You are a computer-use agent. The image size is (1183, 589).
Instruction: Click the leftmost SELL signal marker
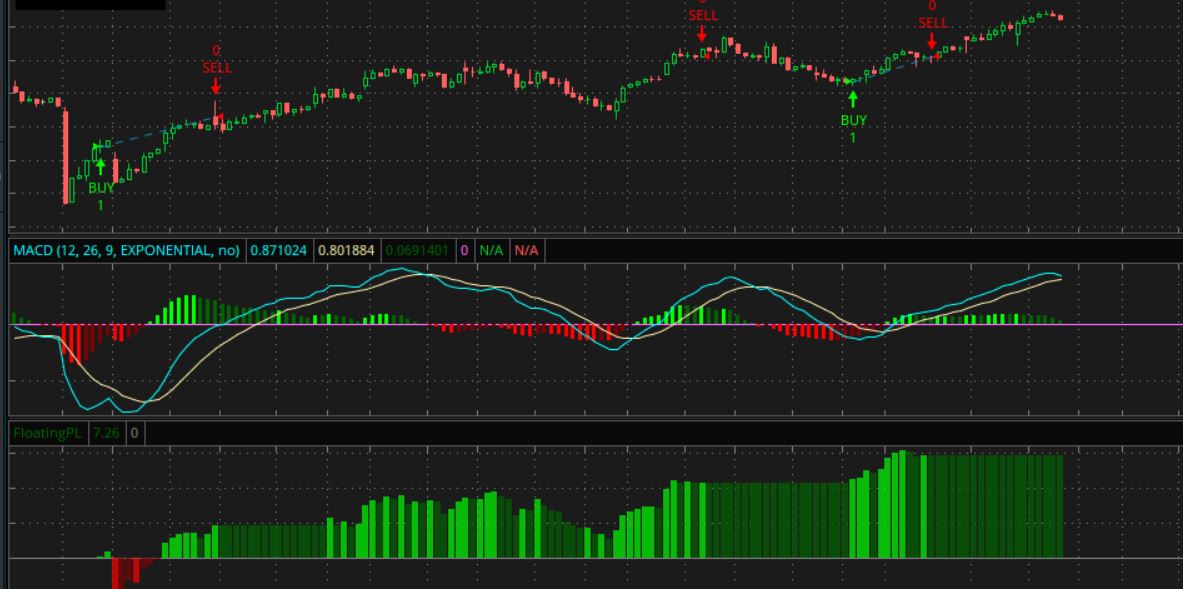[x=217, y=69]
